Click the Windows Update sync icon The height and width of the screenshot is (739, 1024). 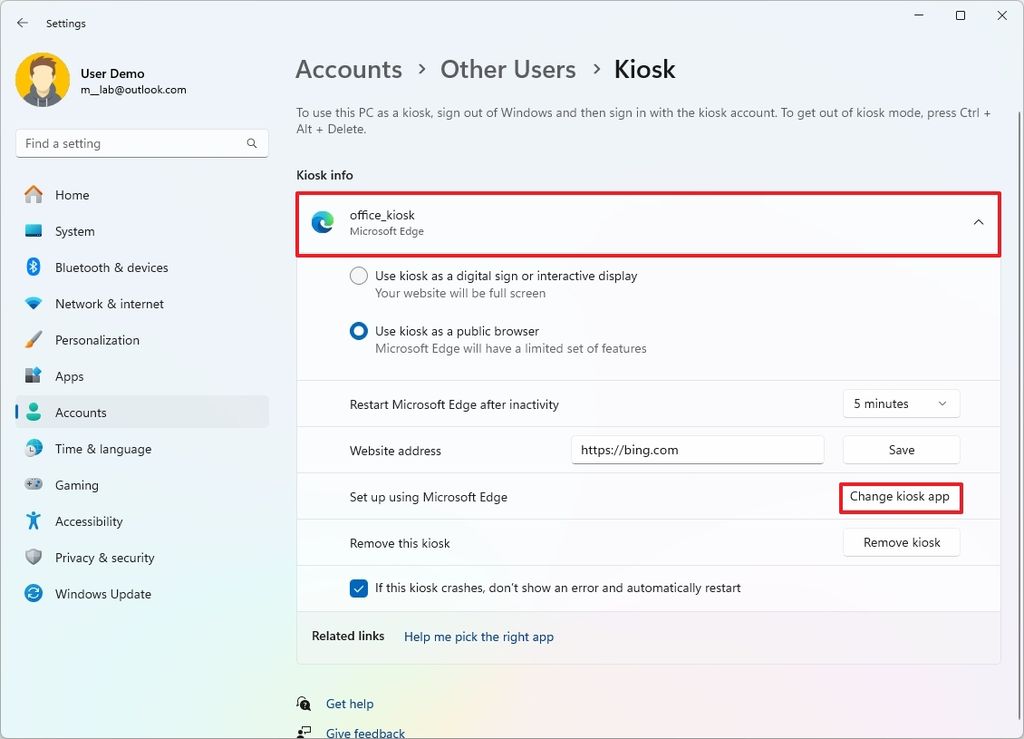pos(34,594)
